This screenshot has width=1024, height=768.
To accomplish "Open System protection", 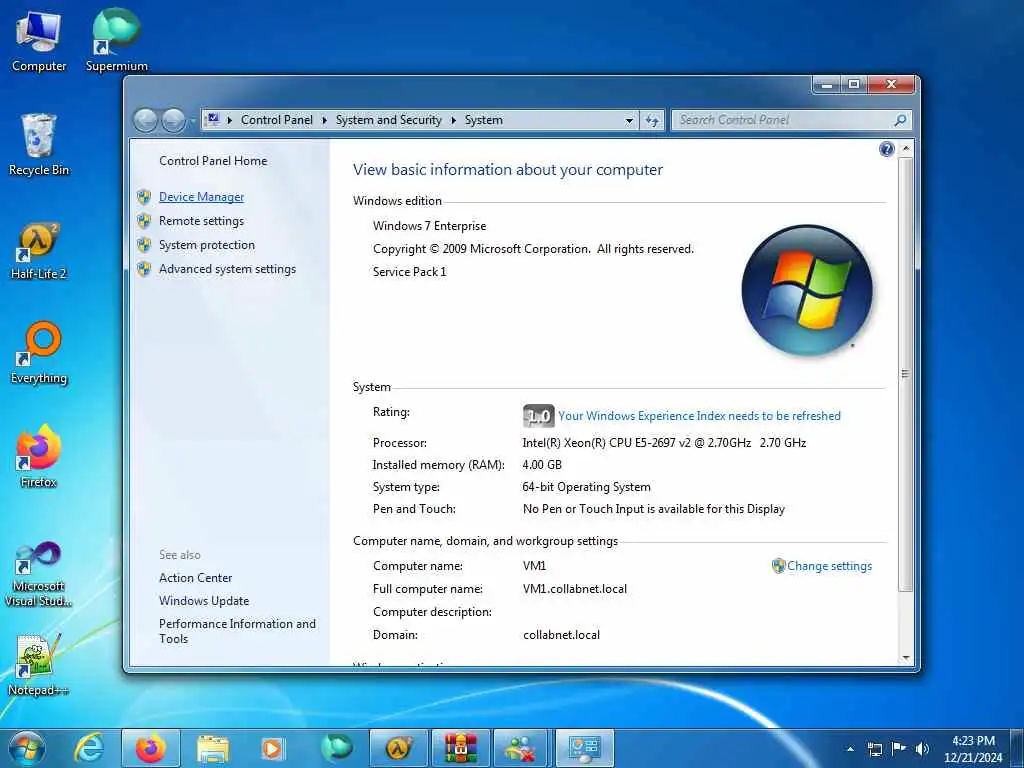I will click(x=206, y=245).
